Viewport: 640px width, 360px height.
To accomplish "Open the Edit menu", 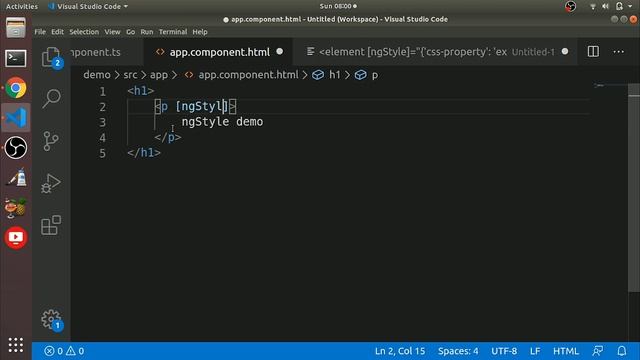I will [x=57, y=32].
